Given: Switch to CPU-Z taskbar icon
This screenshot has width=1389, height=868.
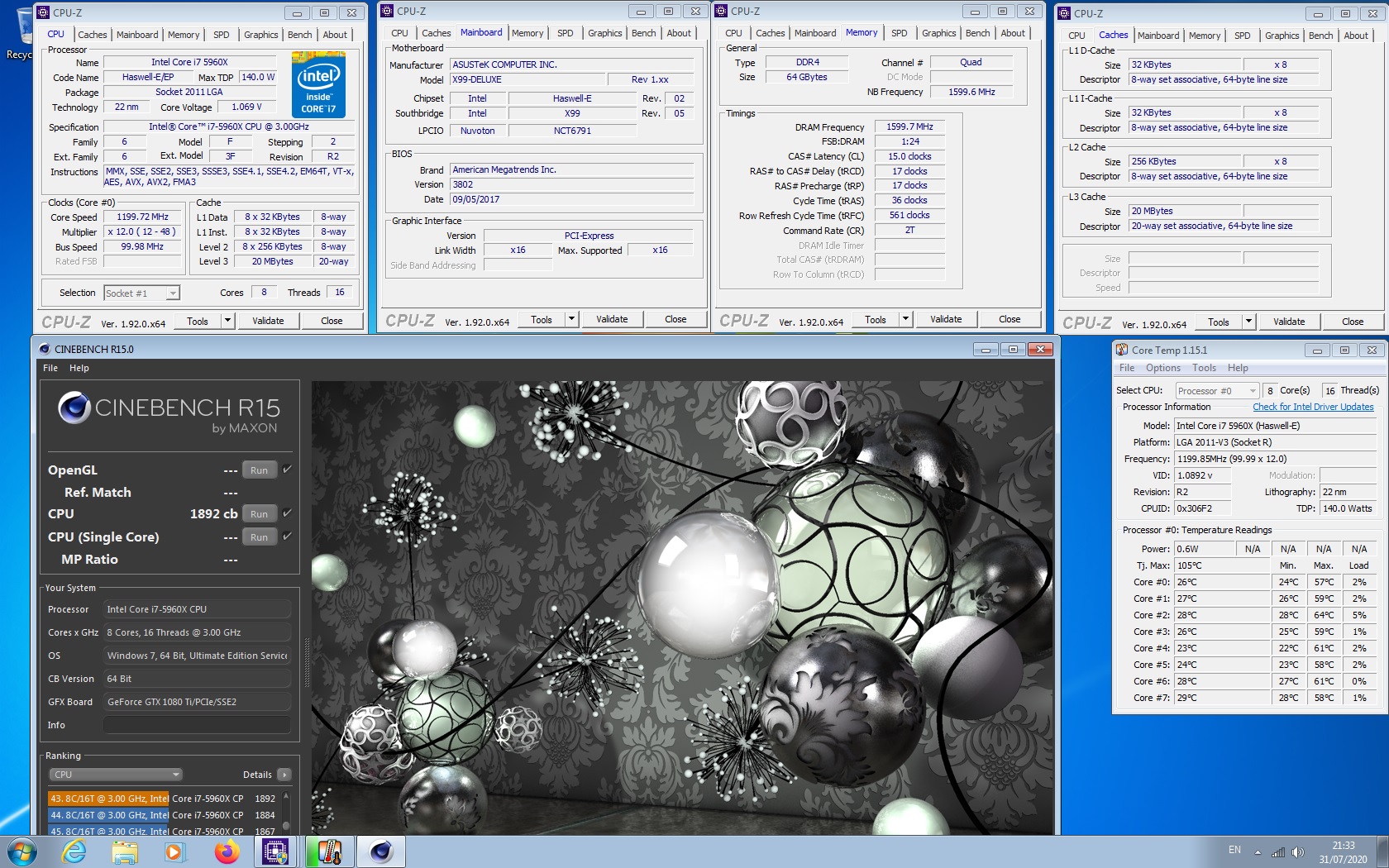Looking at the screenshot, I should tap(274, 851).
